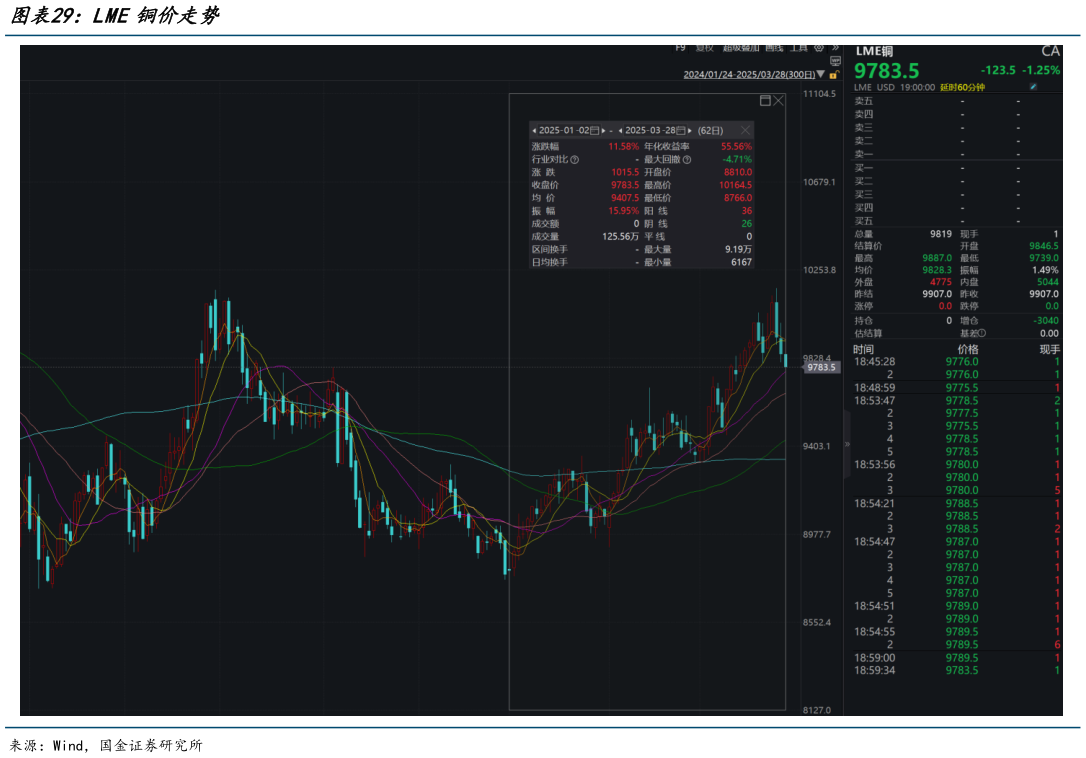Step end date 2025-03-28 backward
The height and width of the screenshot is (758, 1086).
coord(621,130)
